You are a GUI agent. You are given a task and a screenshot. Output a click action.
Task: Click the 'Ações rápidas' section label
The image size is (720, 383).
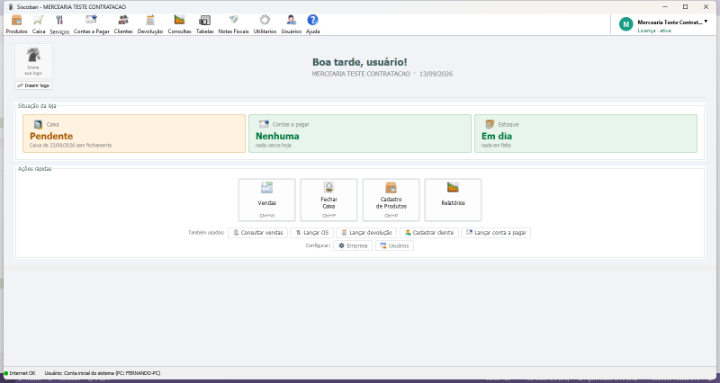coord(34,169)
